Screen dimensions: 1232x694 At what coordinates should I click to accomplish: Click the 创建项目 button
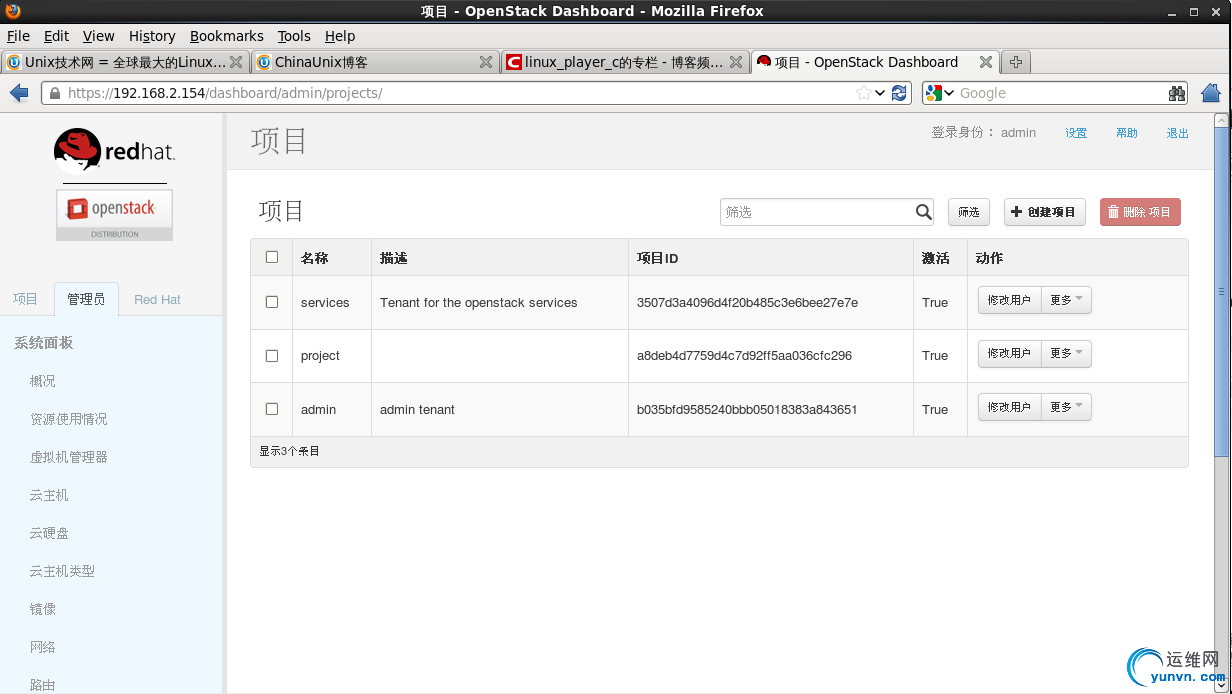tap(1045, 212)
